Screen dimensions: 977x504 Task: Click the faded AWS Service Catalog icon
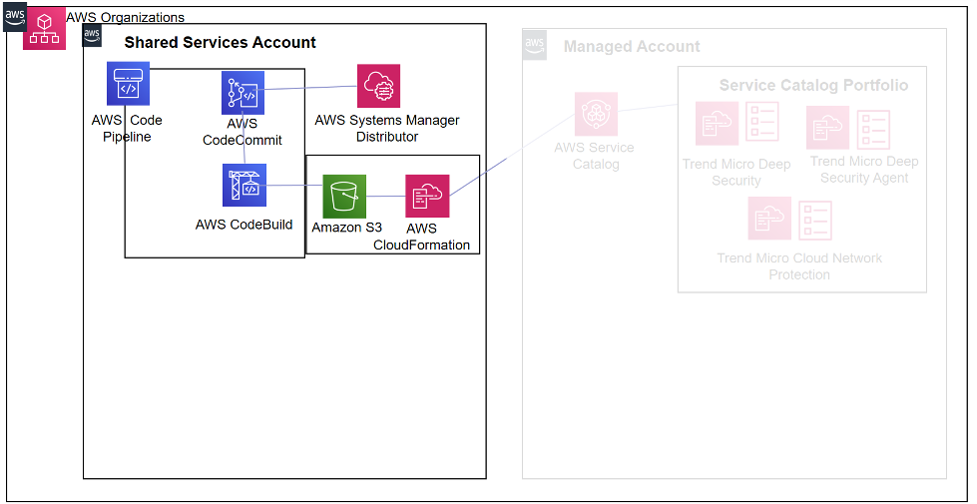[x=596, y=114]
